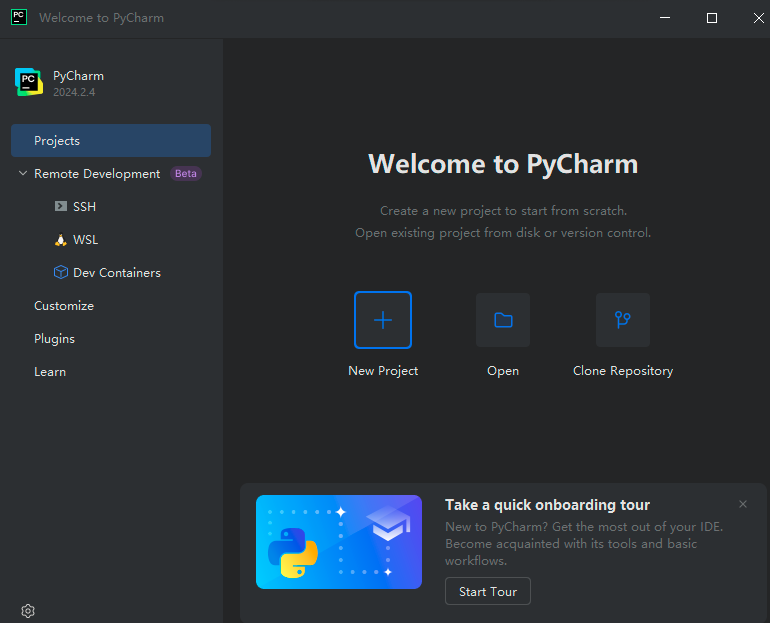Click the Start Tour button
Viewport: 770px width, 623px height.
[x=488, y=591]
